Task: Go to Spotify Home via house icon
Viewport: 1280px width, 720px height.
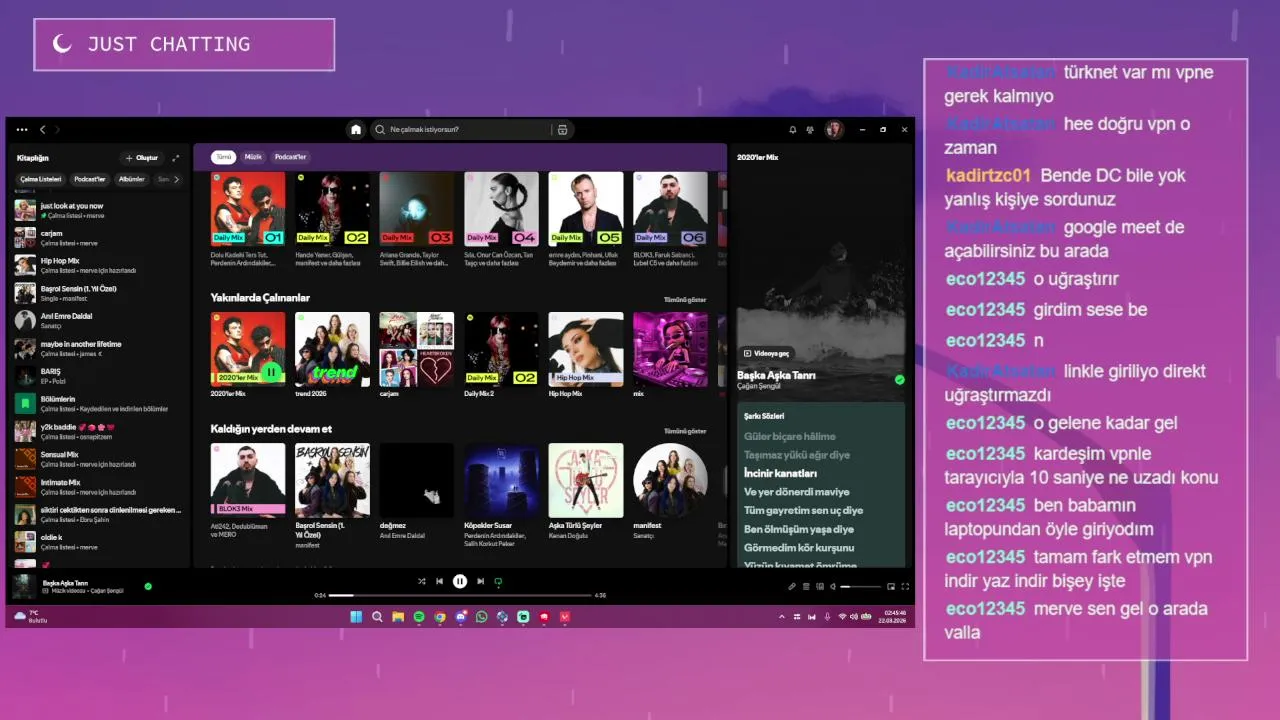Action: click(x=356, y=129)
